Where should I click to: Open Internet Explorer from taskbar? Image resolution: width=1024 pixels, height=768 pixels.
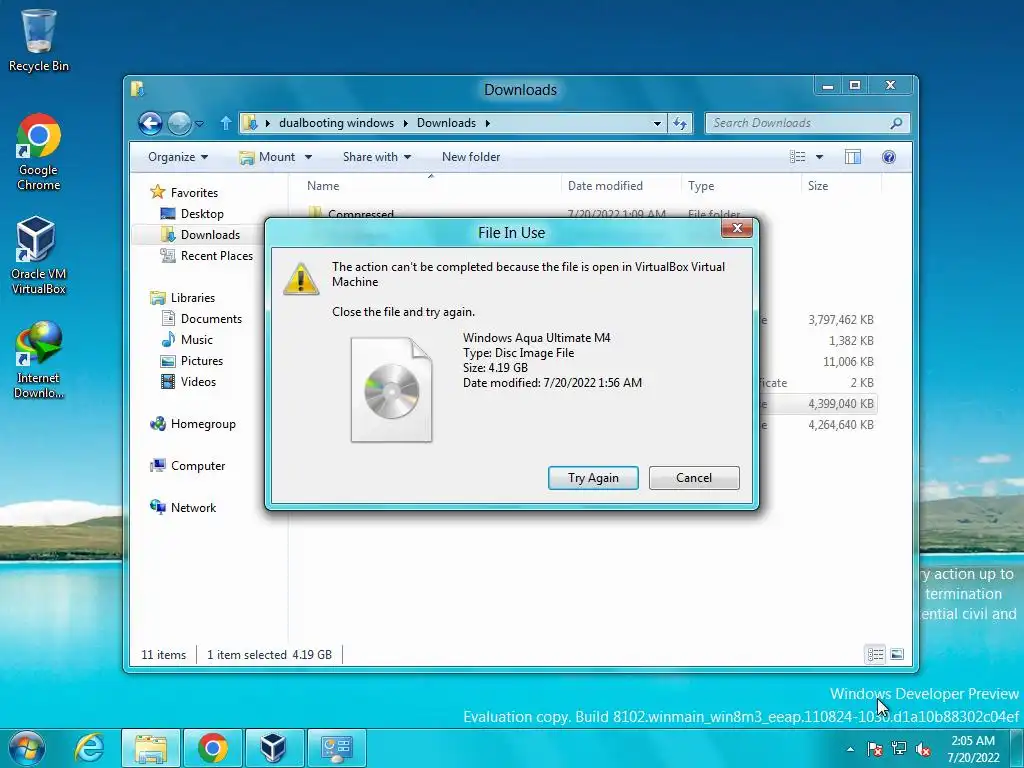click(x=89, y=748)
